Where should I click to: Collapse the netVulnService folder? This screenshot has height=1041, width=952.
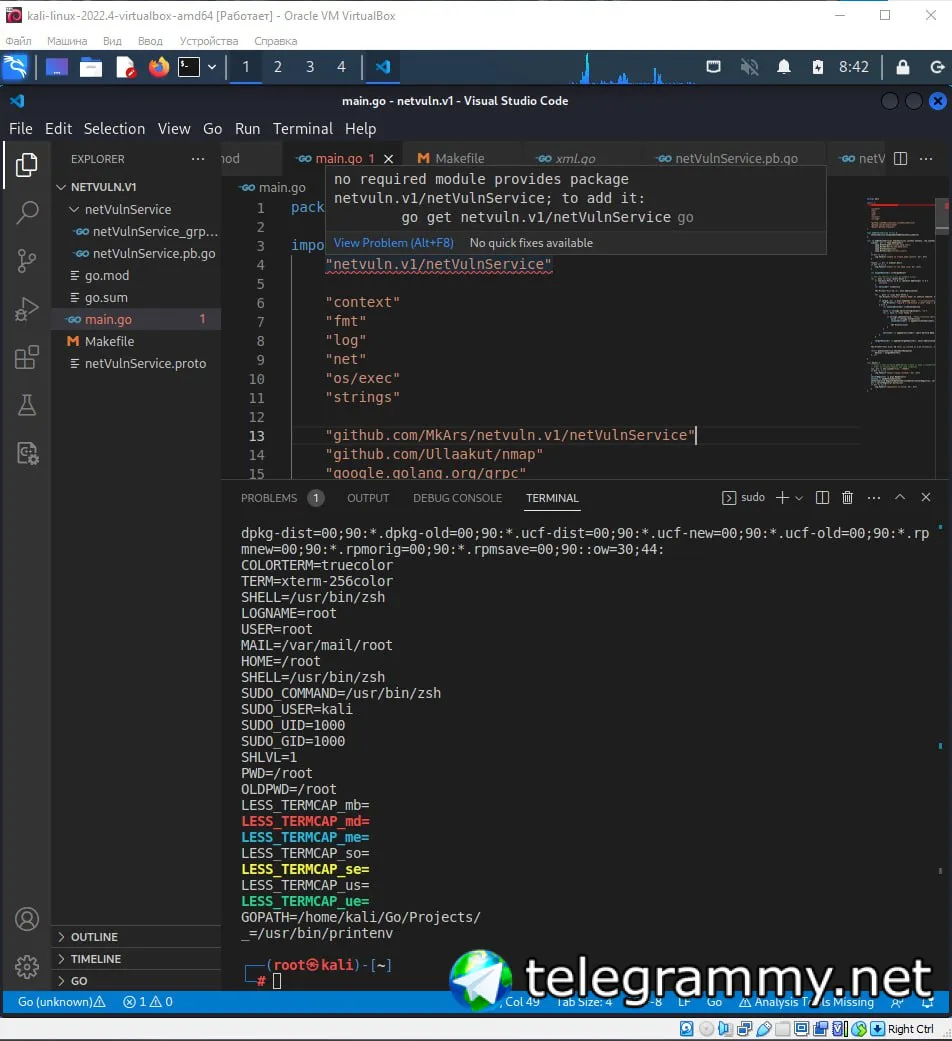pyautogui.click(x=136, y=209)
